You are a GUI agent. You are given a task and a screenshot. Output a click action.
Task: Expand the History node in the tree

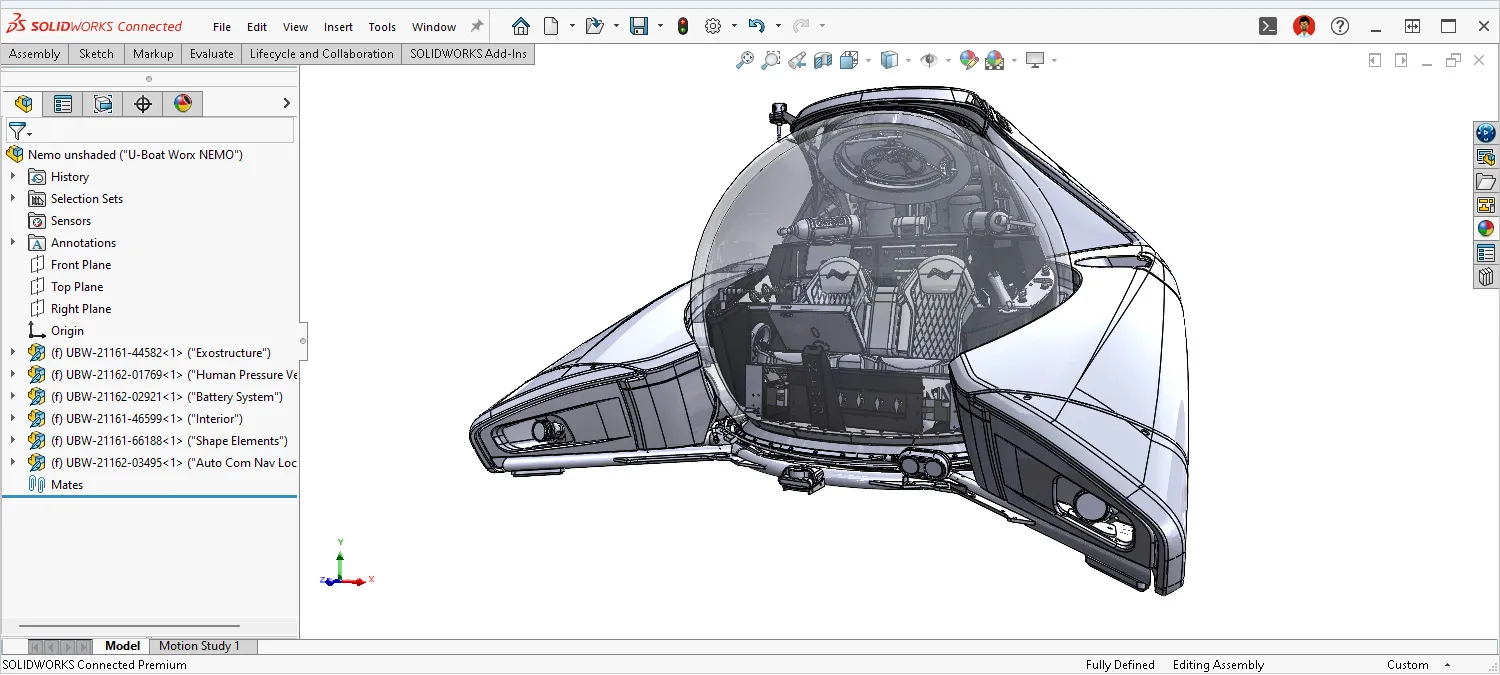click(x=12, y=176)
